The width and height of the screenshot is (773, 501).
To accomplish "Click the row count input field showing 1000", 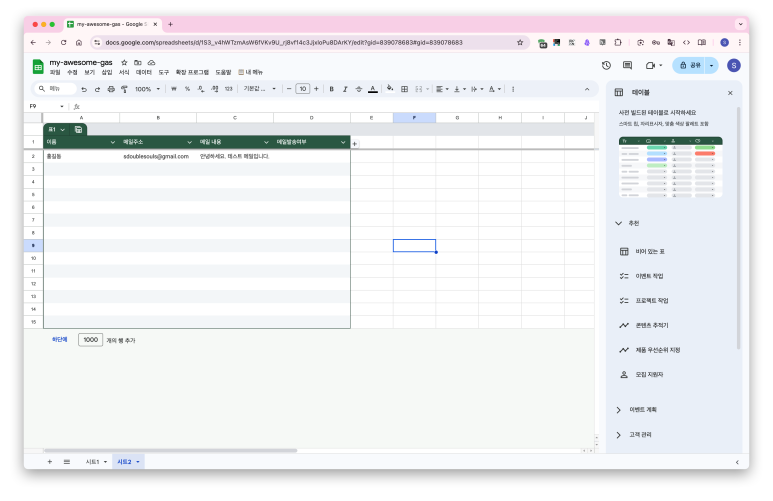I will (x=91, y=340).
